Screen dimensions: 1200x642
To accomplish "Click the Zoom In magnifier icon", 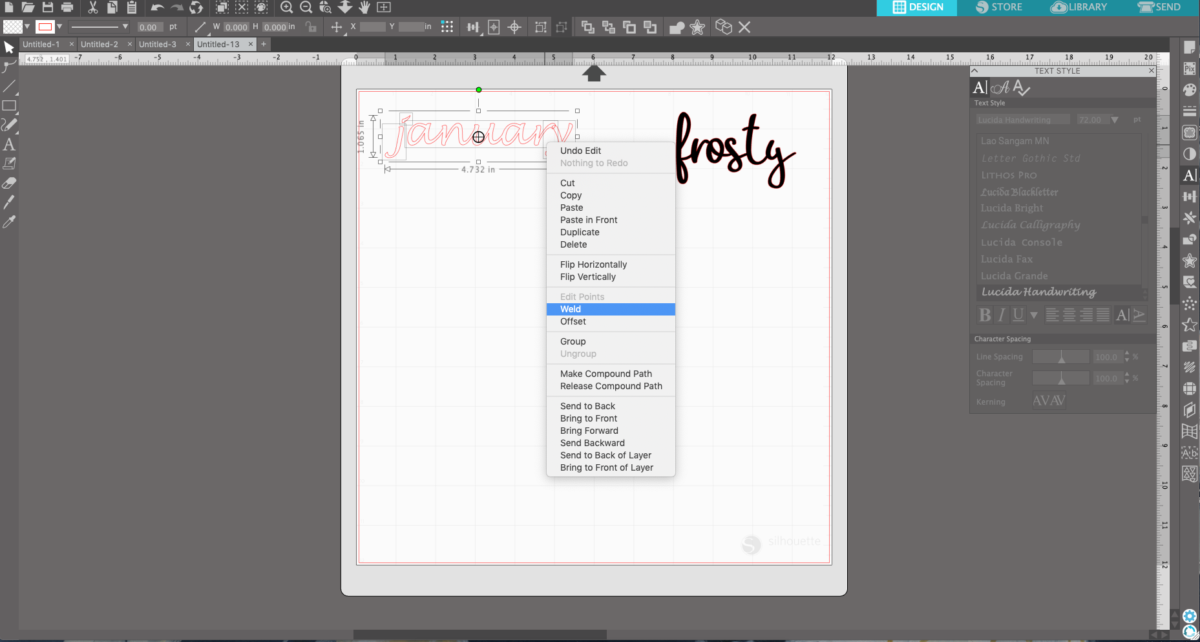I will (286, 7).
